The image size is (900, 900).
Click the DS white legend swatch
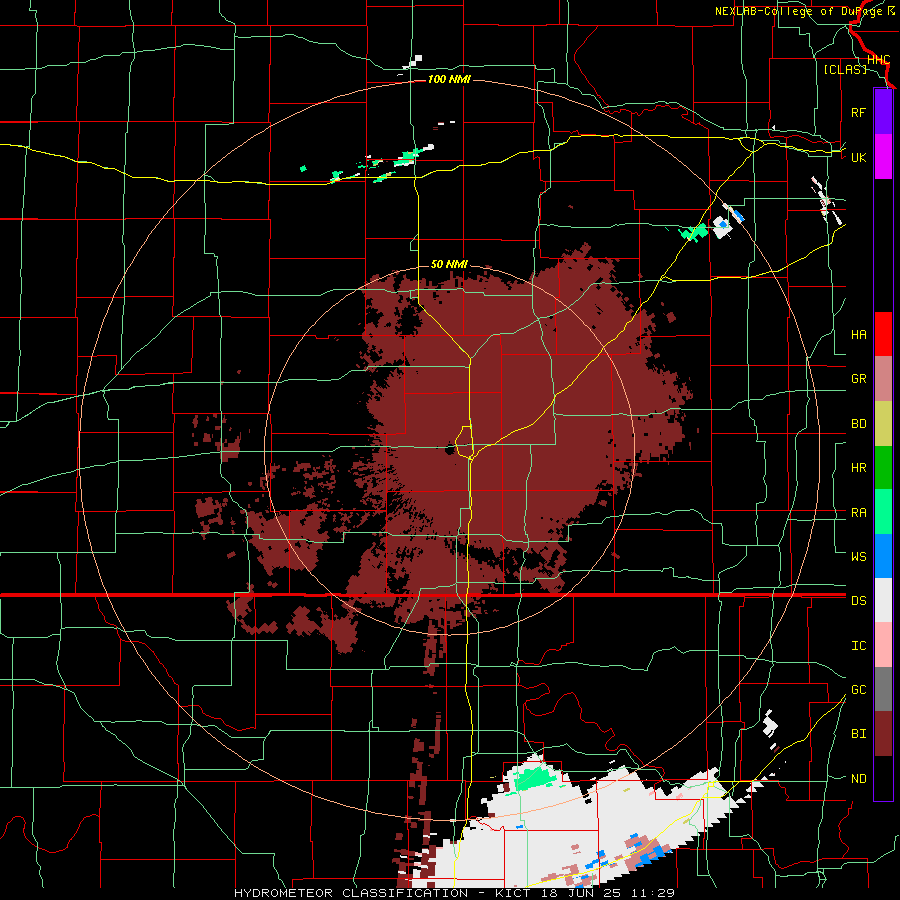883,600
